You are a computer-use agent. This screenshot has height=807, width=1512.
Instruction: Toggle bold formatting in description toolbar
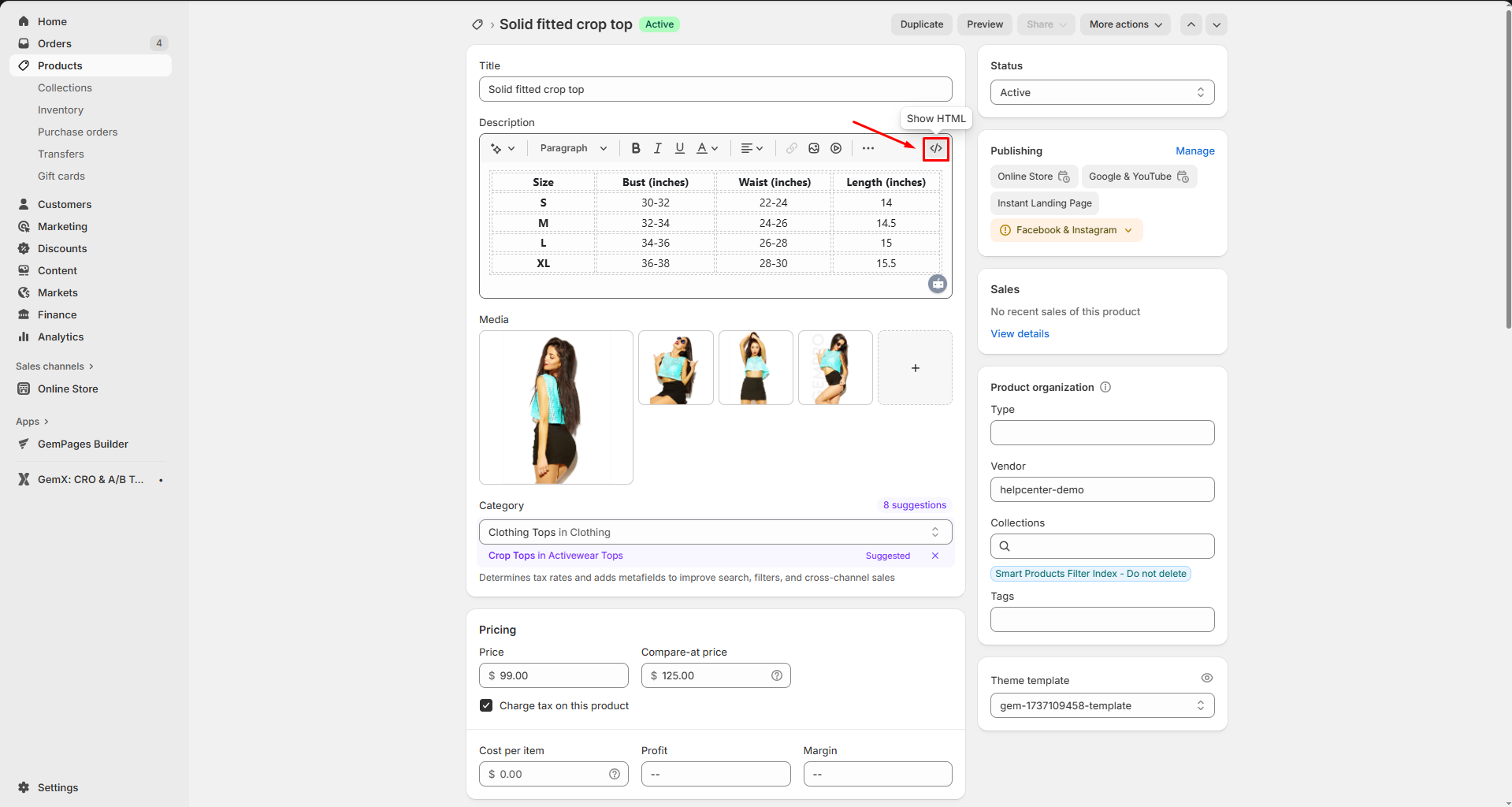(x=635, y=148)
